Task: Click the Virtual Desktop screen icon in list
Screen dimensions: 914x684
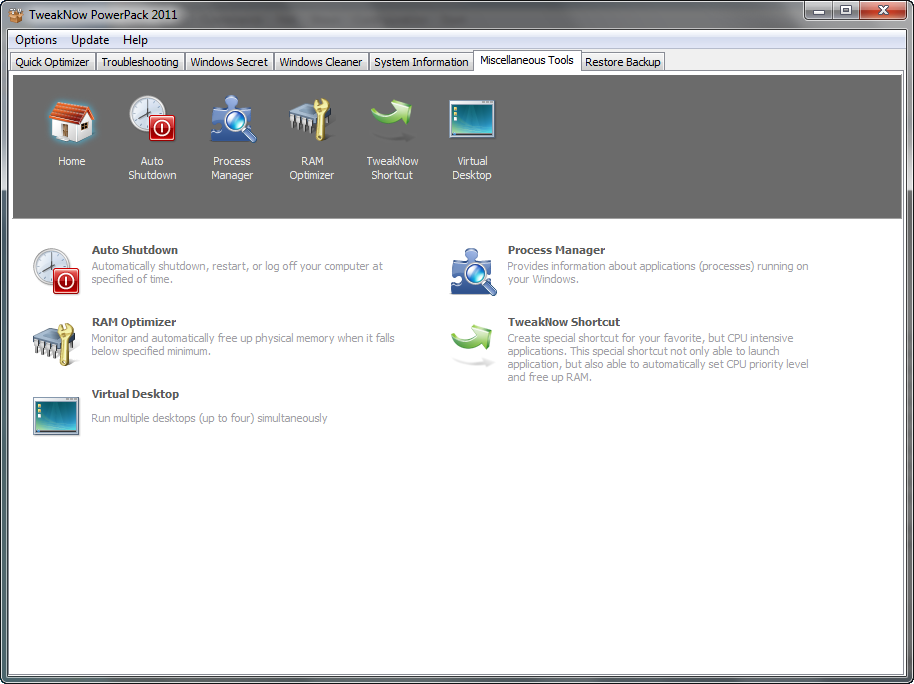Action: [x=56, y=416]
